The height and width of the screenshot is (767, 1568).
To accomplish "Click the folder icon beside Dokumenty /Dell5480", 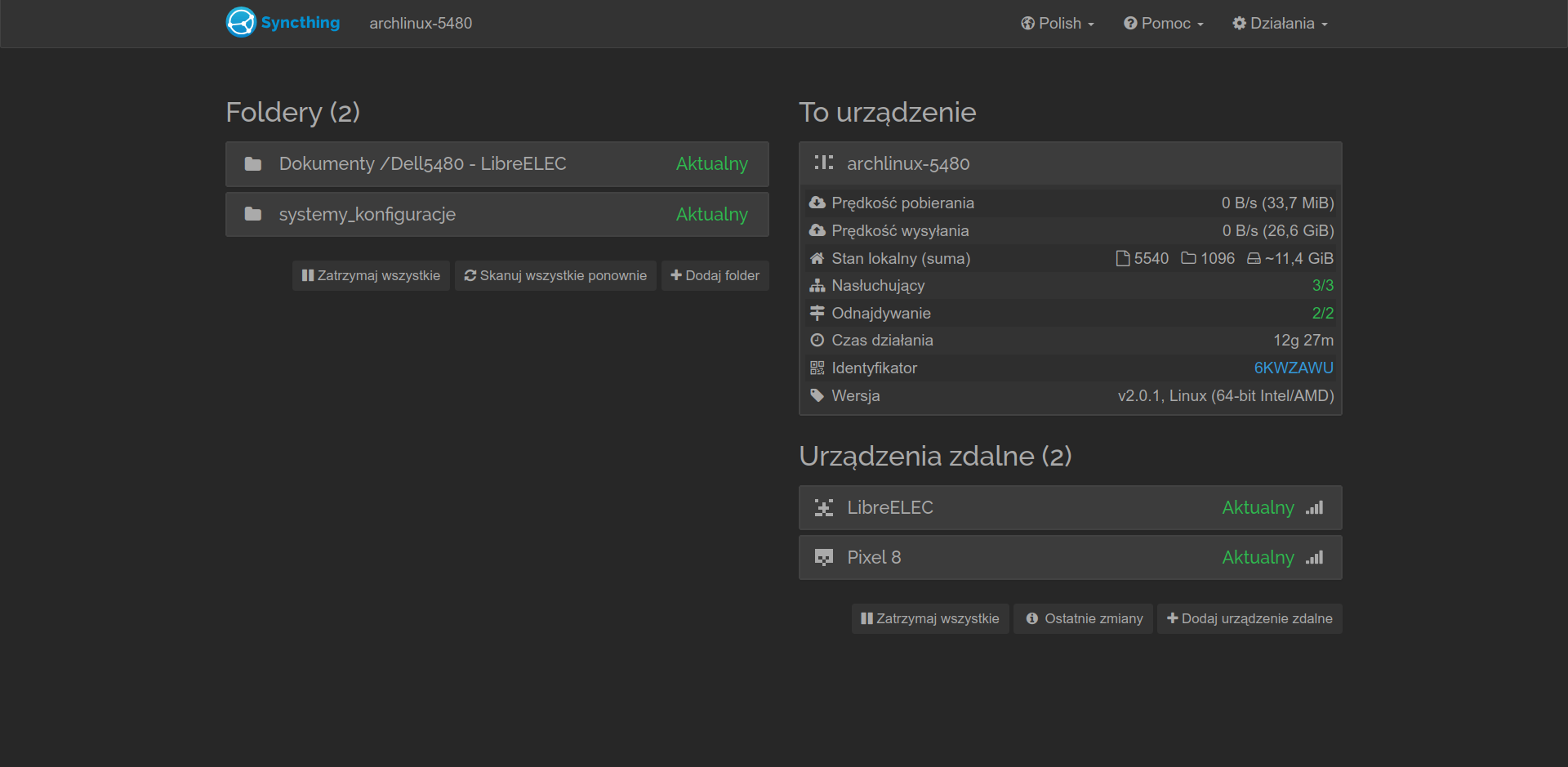I will [x=253, y=164].
